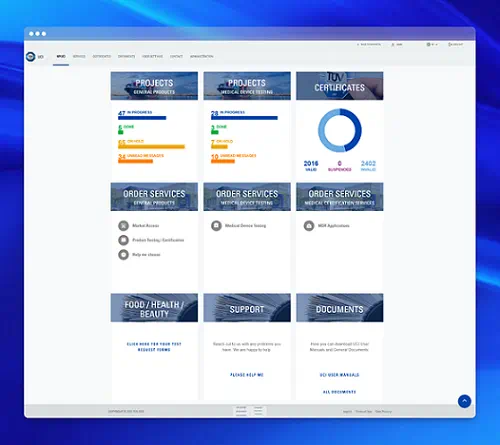Open the User Settings nav tab
This screenshot has width=500, height=445.
152,56
